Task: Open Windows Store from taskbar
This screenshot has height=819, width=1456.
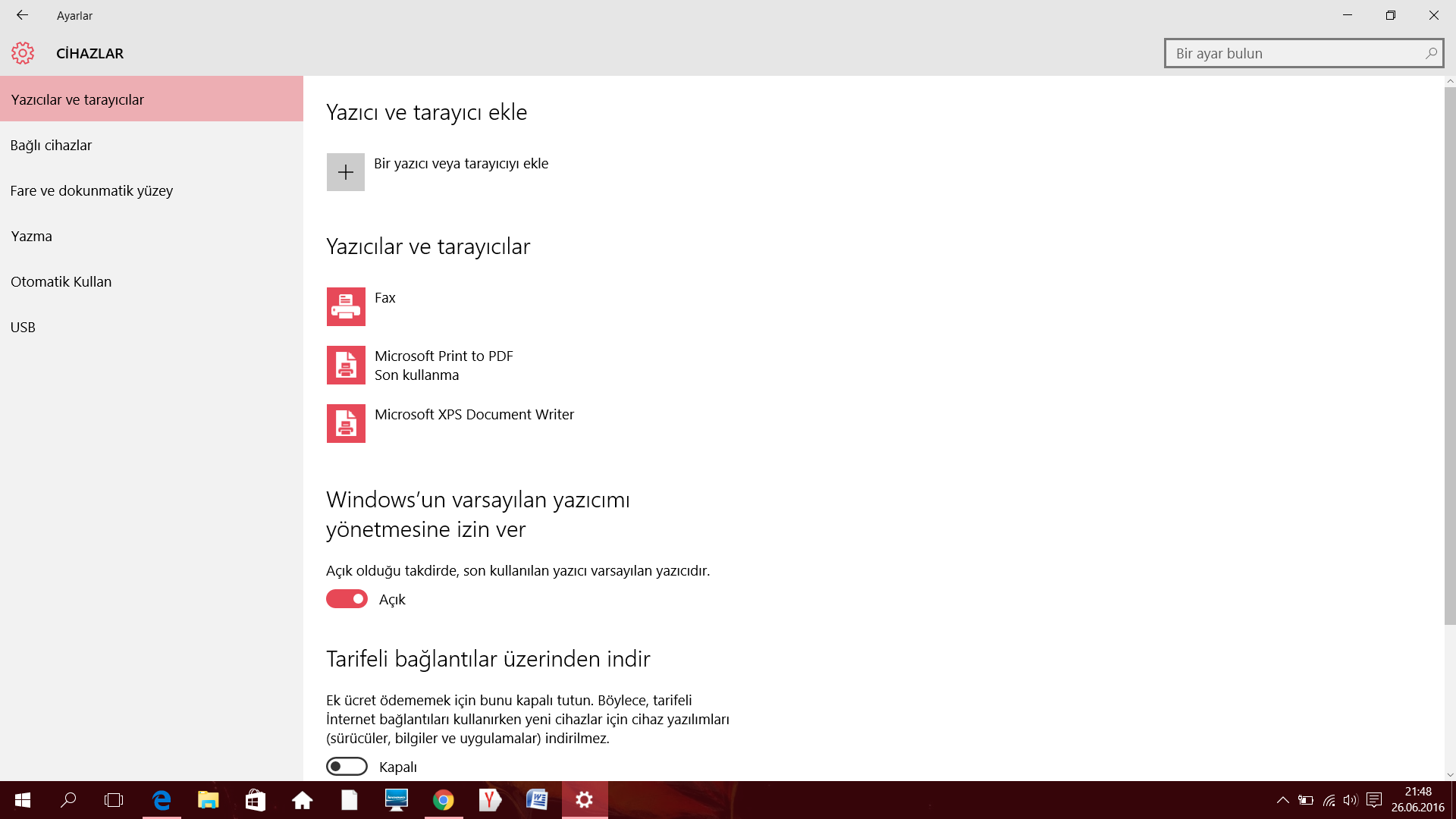Action: tap(256, 800)
